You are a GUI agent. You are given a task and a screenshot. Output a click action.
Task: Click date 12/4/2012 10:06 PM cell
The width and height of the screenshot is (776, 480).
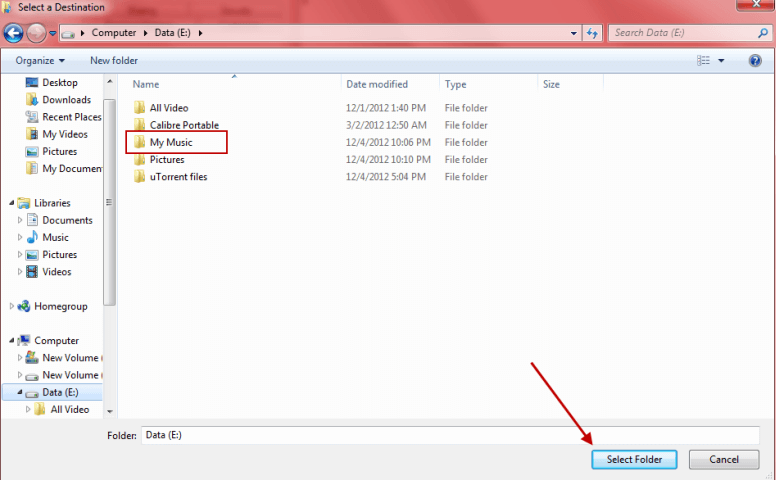click(x=388, y=143)
